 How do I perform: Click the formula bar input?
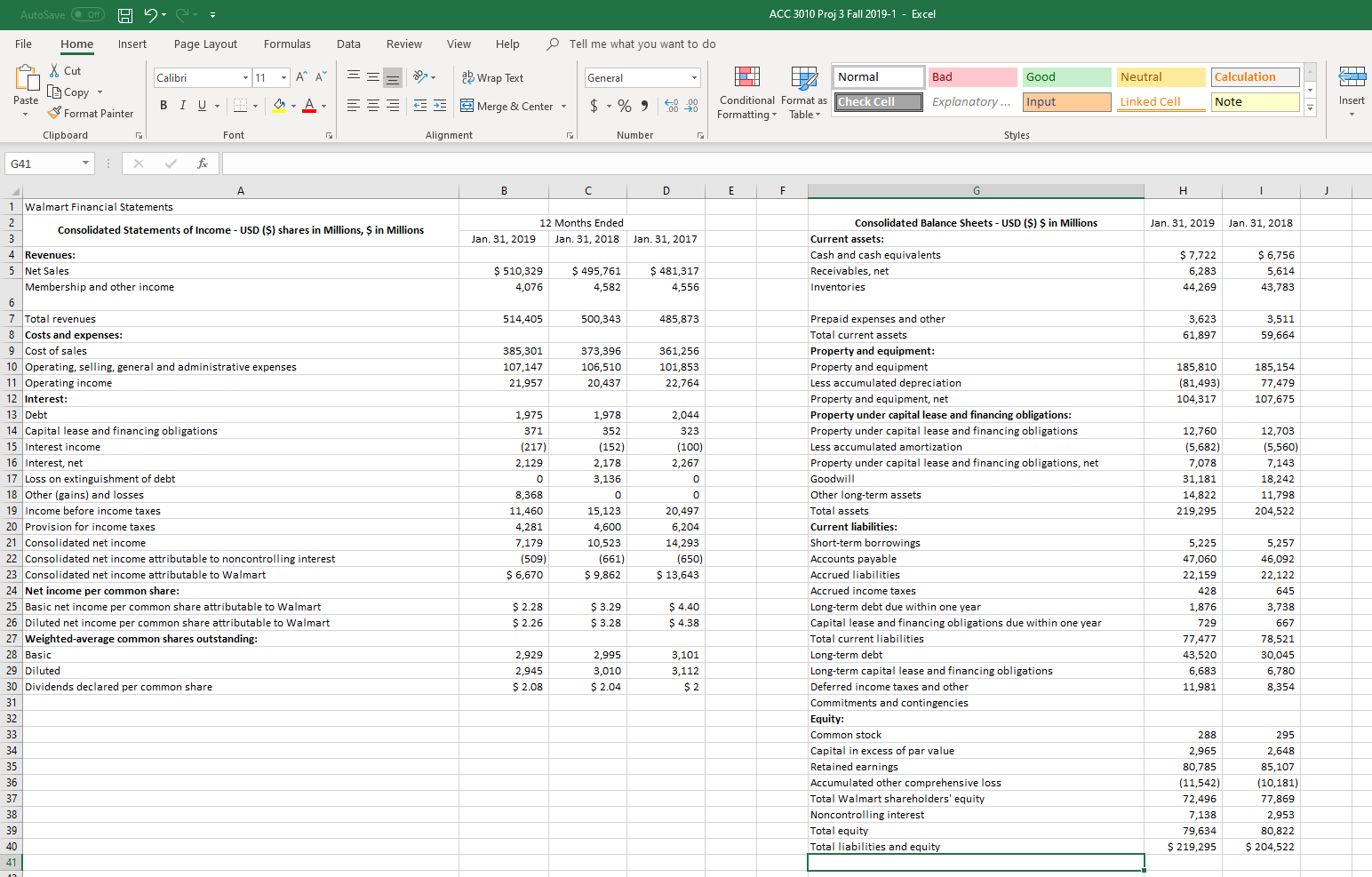[x=796, y=163]
